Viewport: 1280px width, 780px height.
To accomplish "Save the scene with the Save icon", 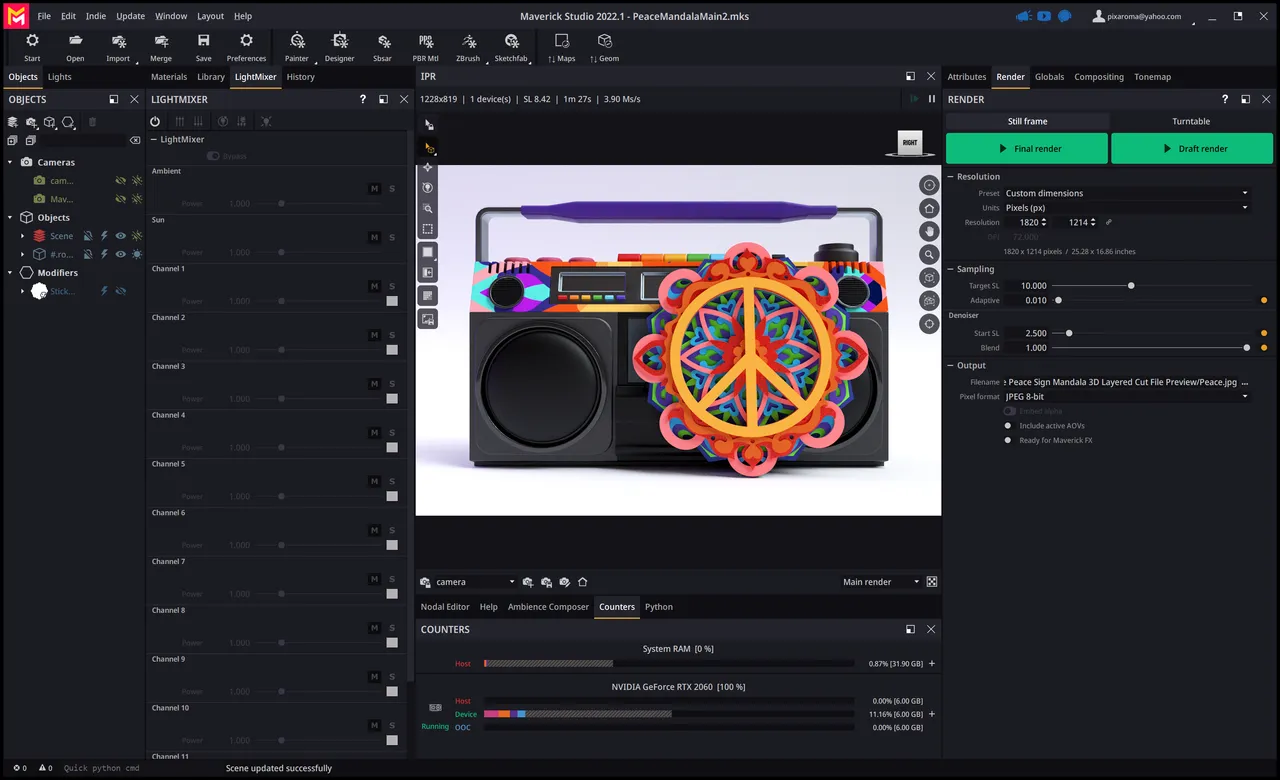I will [203, 46].
